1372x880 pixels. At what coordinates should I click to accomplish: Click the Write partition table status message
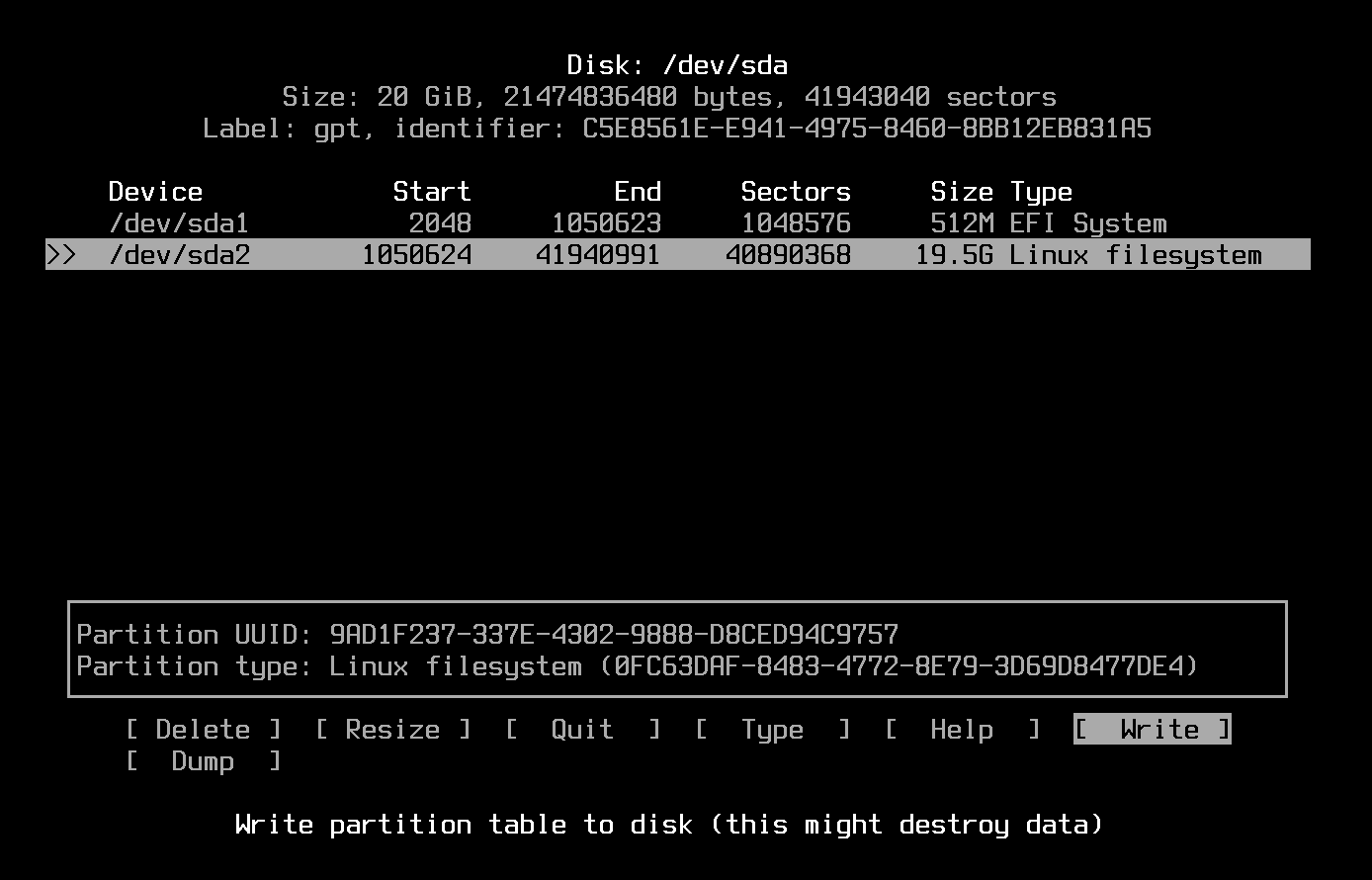click(x=669, y=824)
